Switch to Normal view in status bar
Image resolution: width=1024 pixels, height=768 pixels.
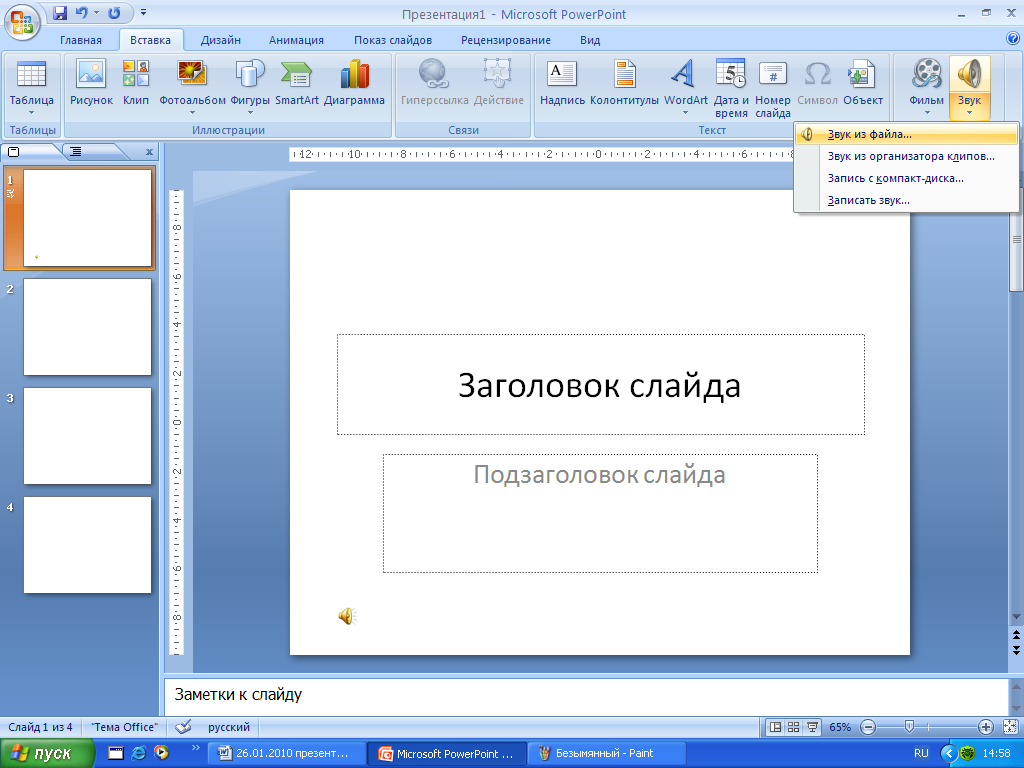[x=775, y=727]
